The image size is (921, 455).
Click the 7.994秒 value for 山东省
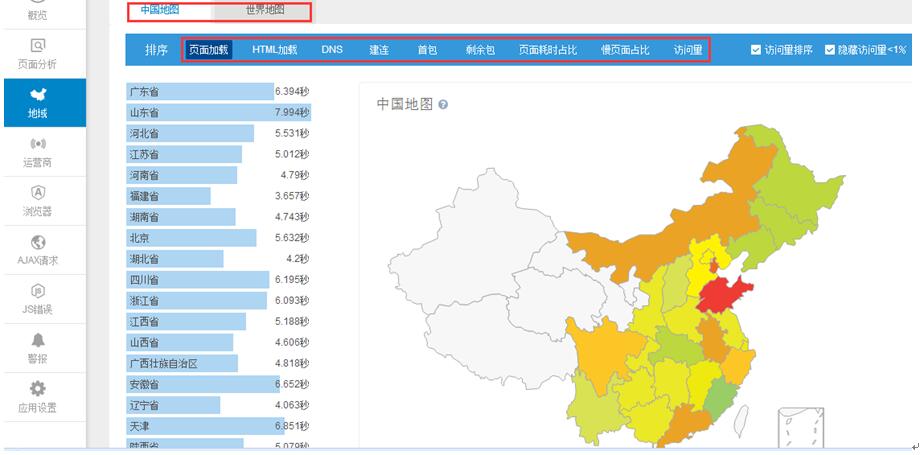click(292, 112)
